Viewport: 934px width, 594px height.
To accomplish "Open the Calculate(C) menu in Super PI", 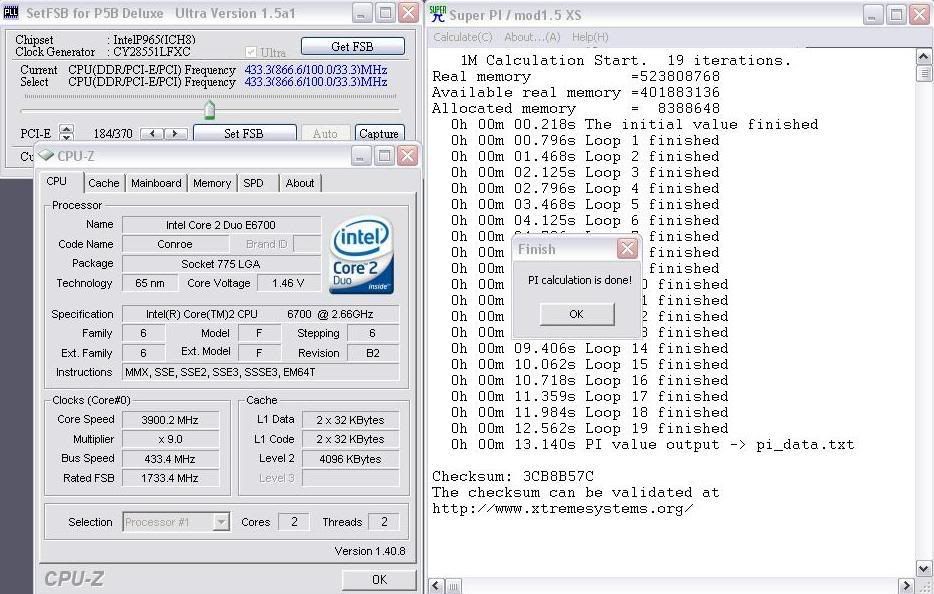I will click(x=463, y=37).
